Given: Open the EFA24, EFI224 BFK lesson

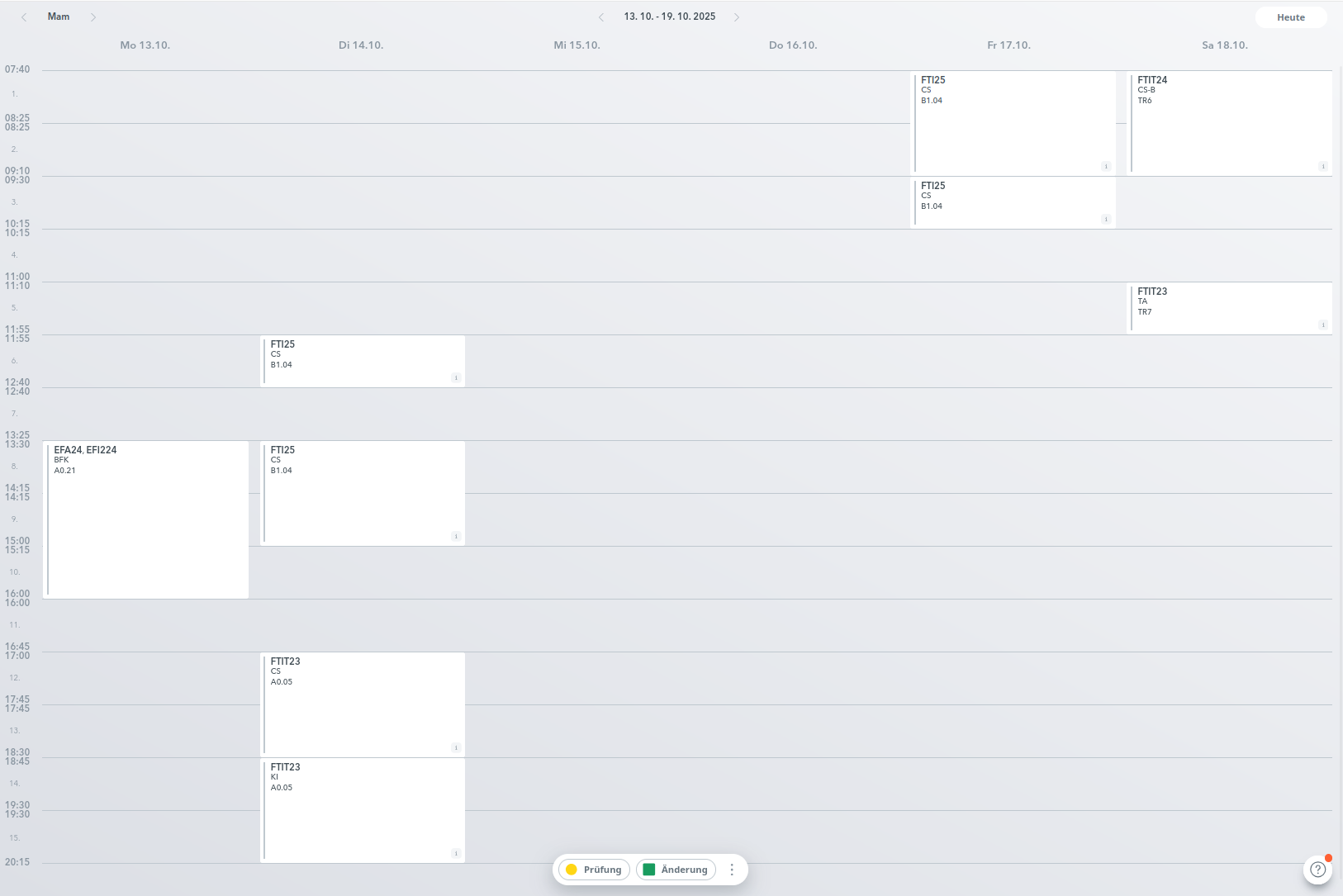Looking at the screenshot, I should click(146, 520).
